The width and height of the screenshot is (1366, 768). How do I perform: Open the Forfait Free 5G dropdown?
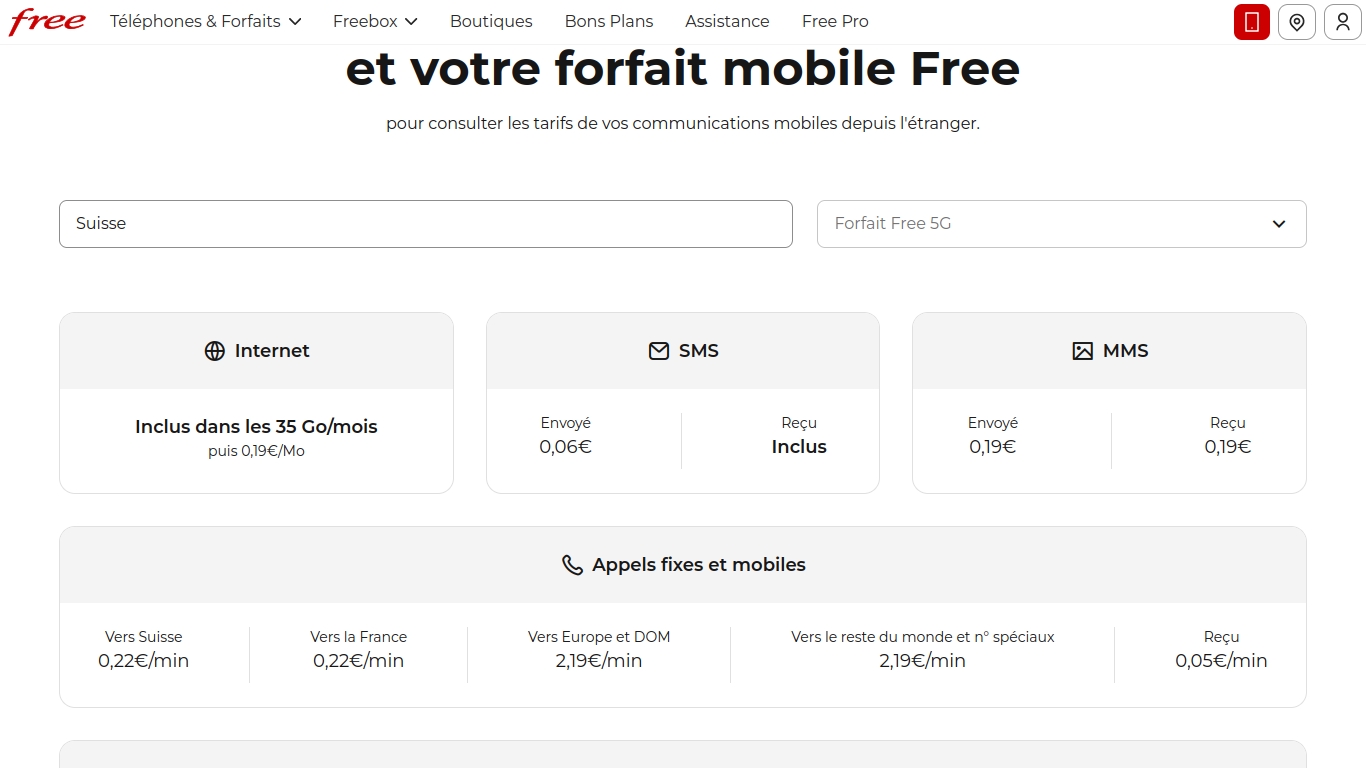click(x=1061, y=224)
